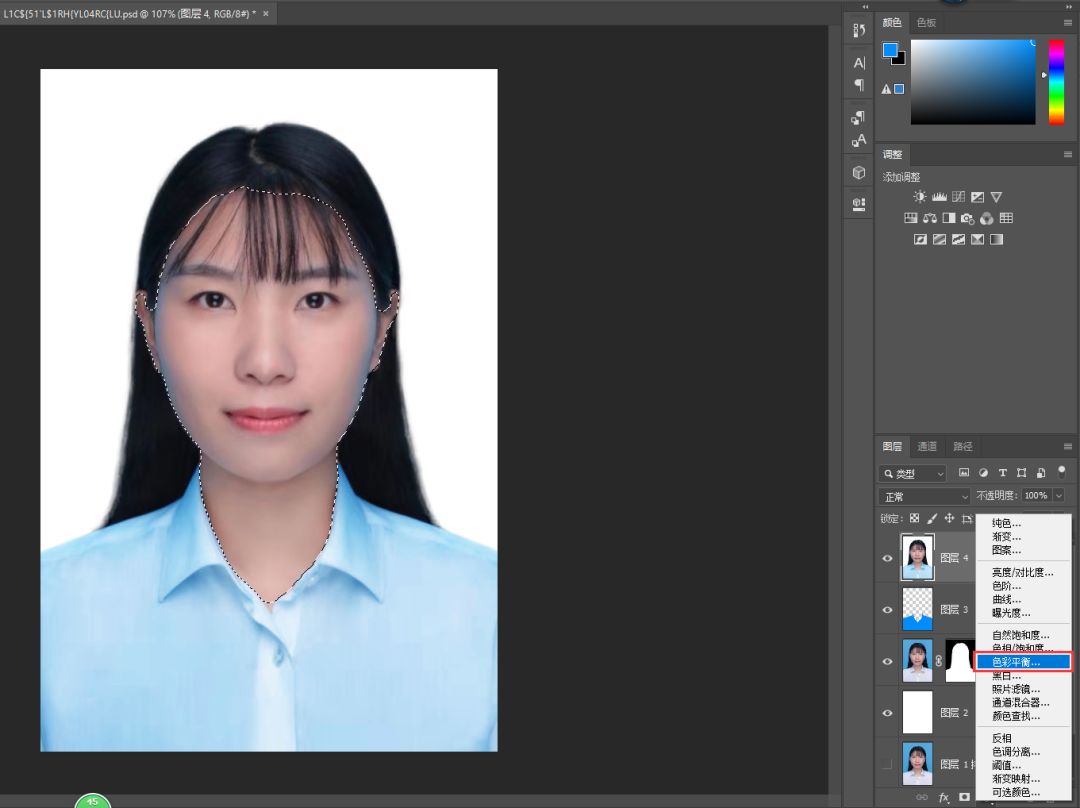Expand the opacity 不透明度 dropdown arrow
This screenshot has width=1080, height=808.
pyautogui.click(x=1058, y=496)
